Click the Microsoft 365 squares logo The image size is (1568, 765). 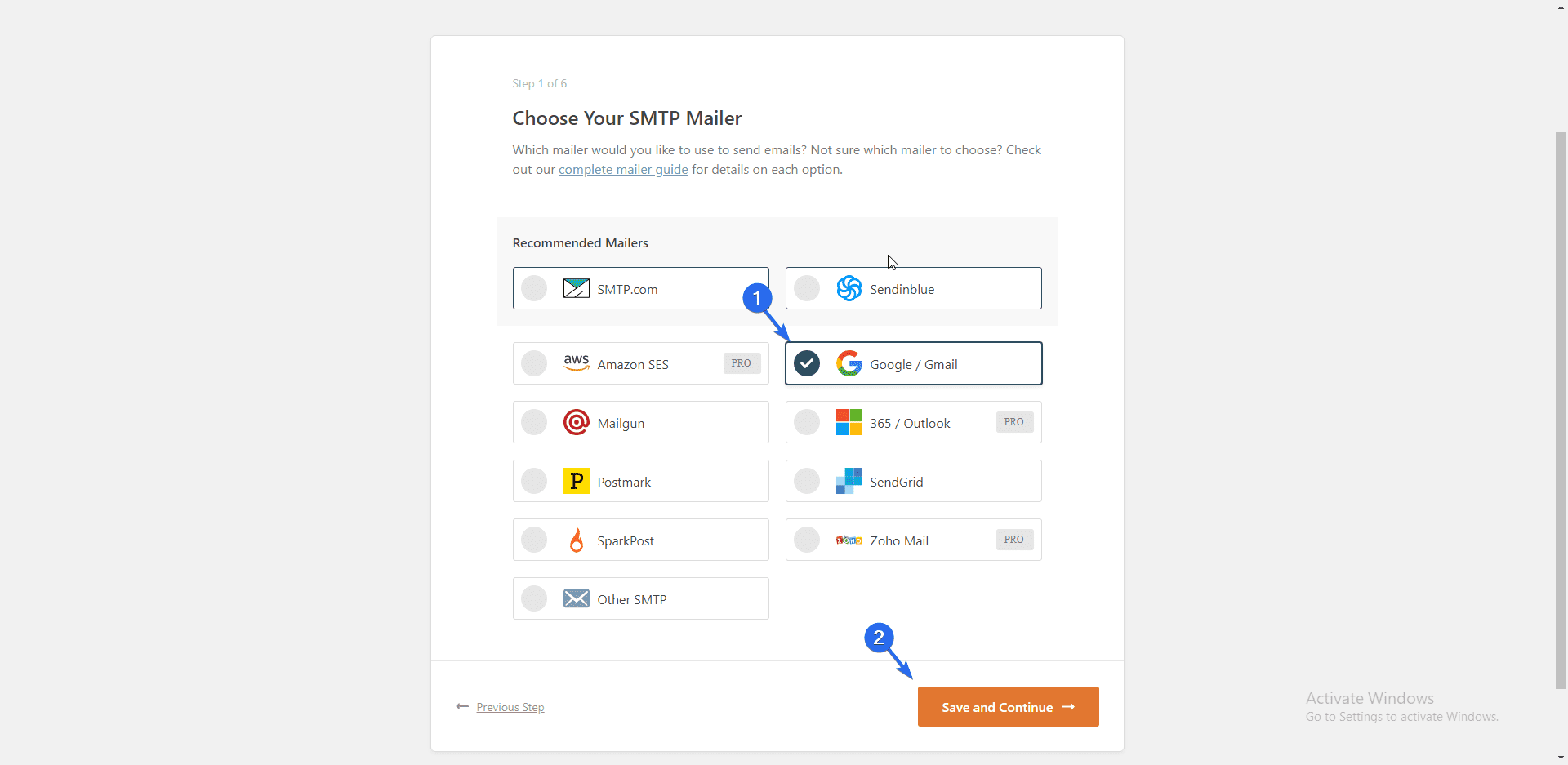(x=849, y=422)
